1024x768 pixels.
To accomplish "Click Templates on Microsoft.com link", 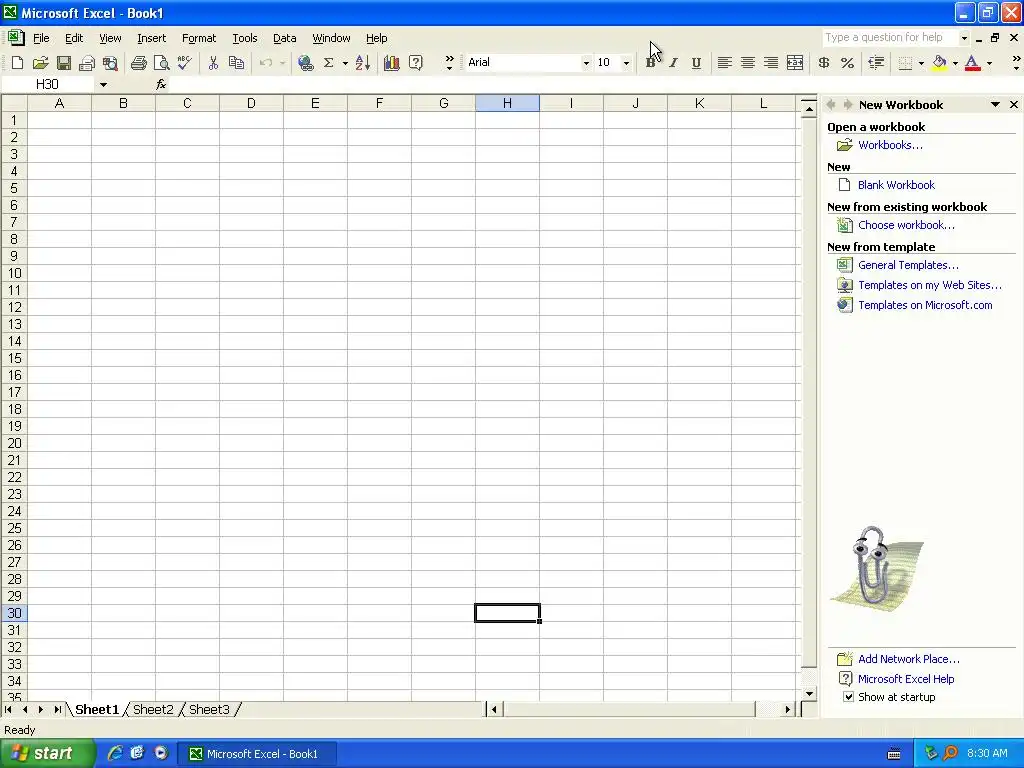I will [x=925, y=305].
